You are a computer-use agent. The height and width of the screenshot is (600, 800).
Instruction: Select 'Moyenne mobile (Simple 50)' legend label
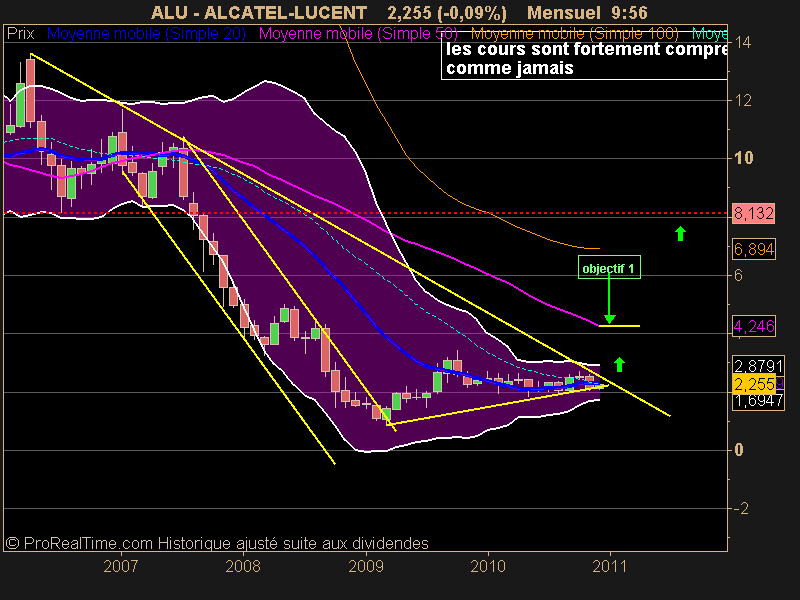coord(358,34)
